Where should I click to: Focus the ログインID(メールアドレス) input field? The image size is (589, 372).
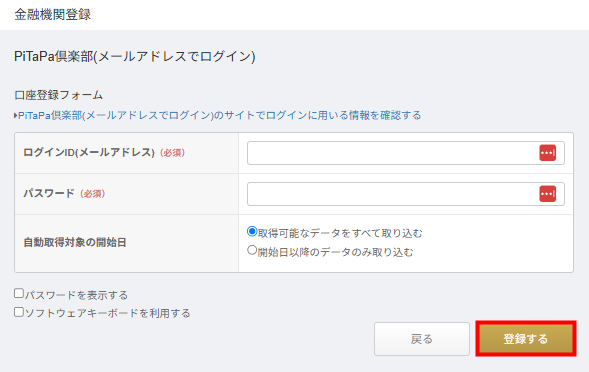tap(406, 153)
